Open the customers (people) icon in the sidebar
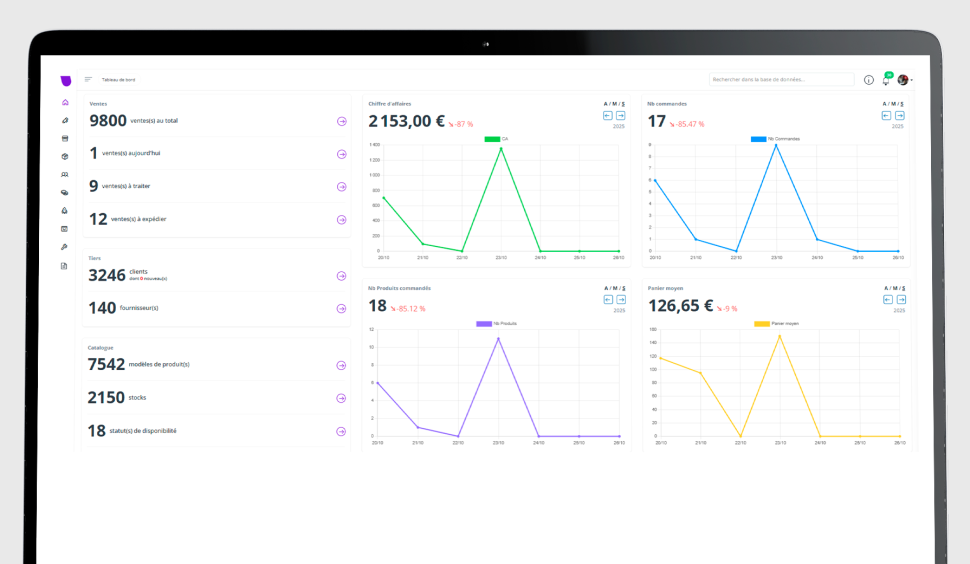Image resolution: width=970 pixels, height=564 pixels. [x=65, y=174]
